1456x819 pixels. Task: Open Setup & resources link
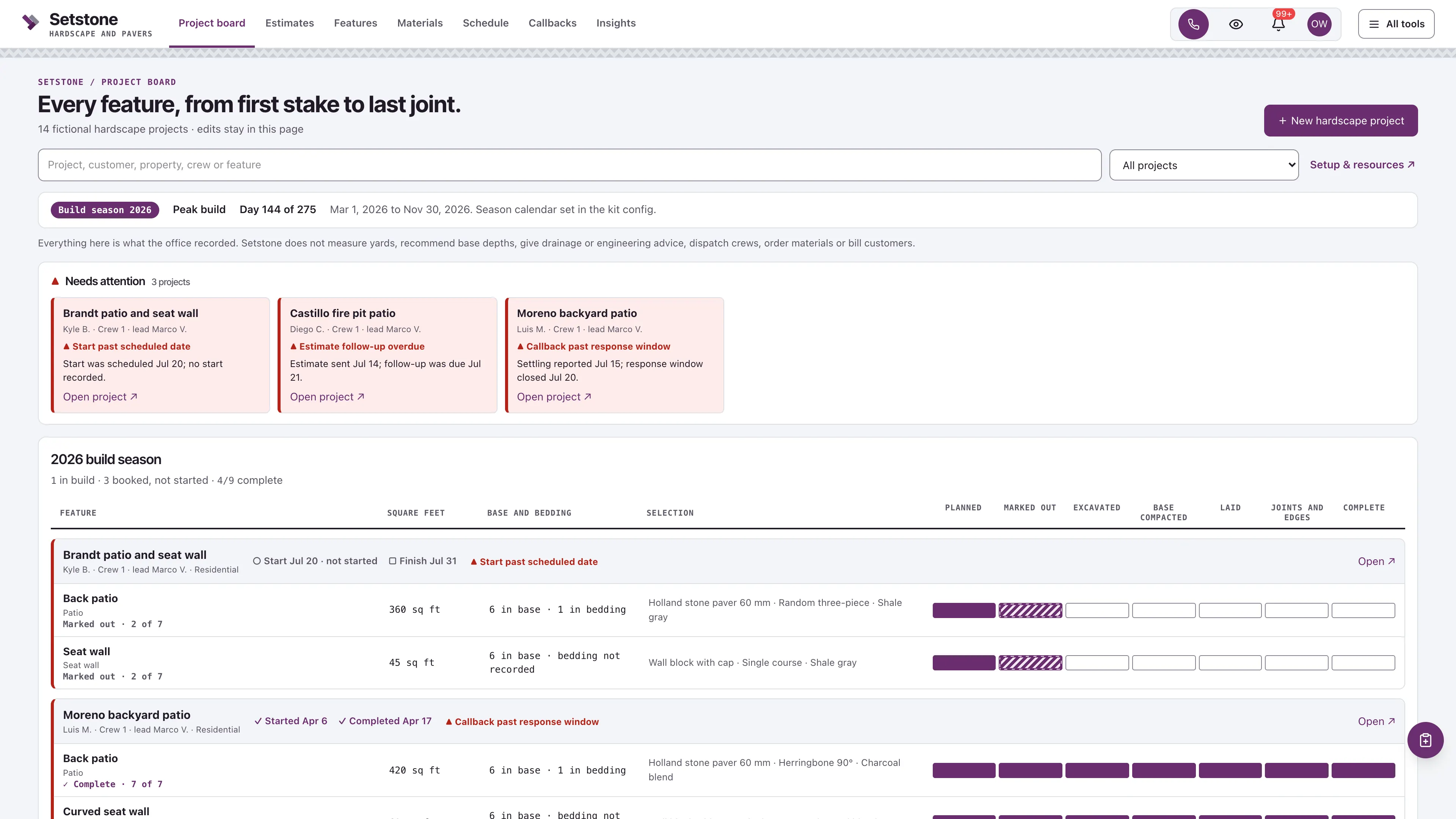[1362, 165]
